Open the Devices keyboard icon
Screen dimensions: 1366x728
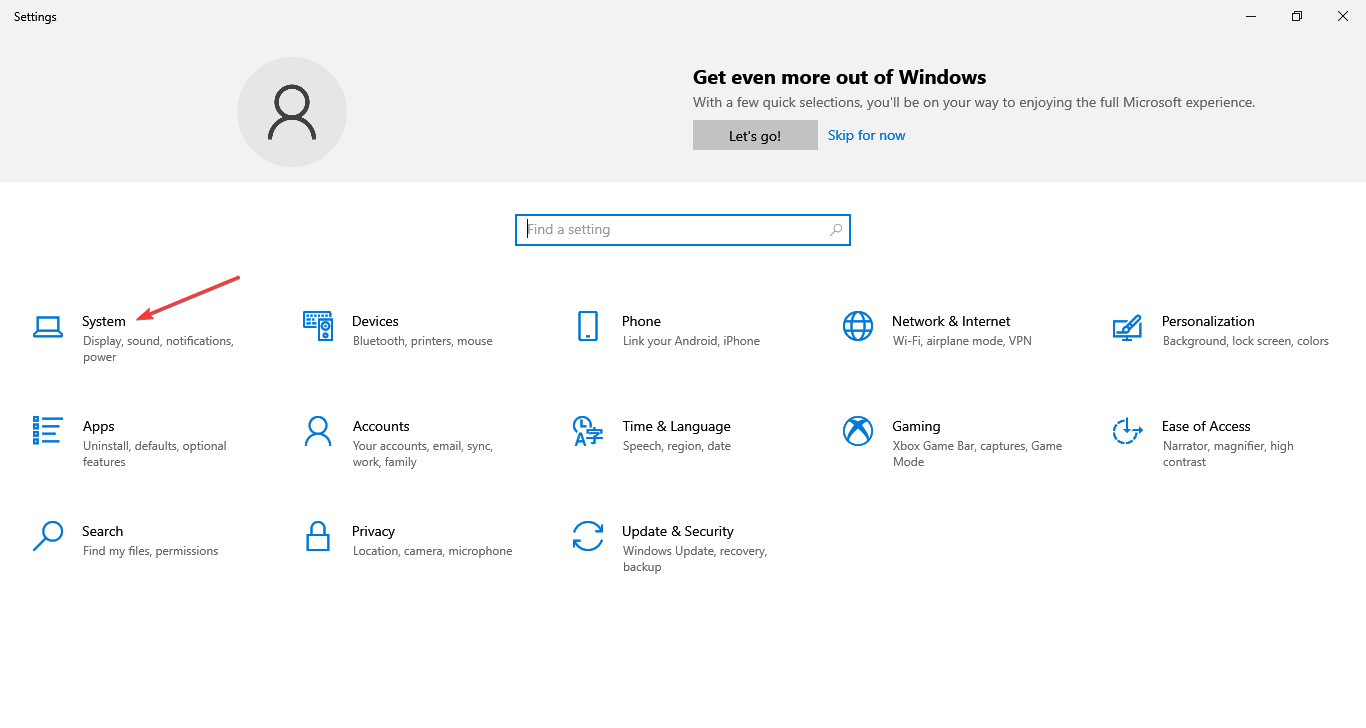(x=318, y=326)
